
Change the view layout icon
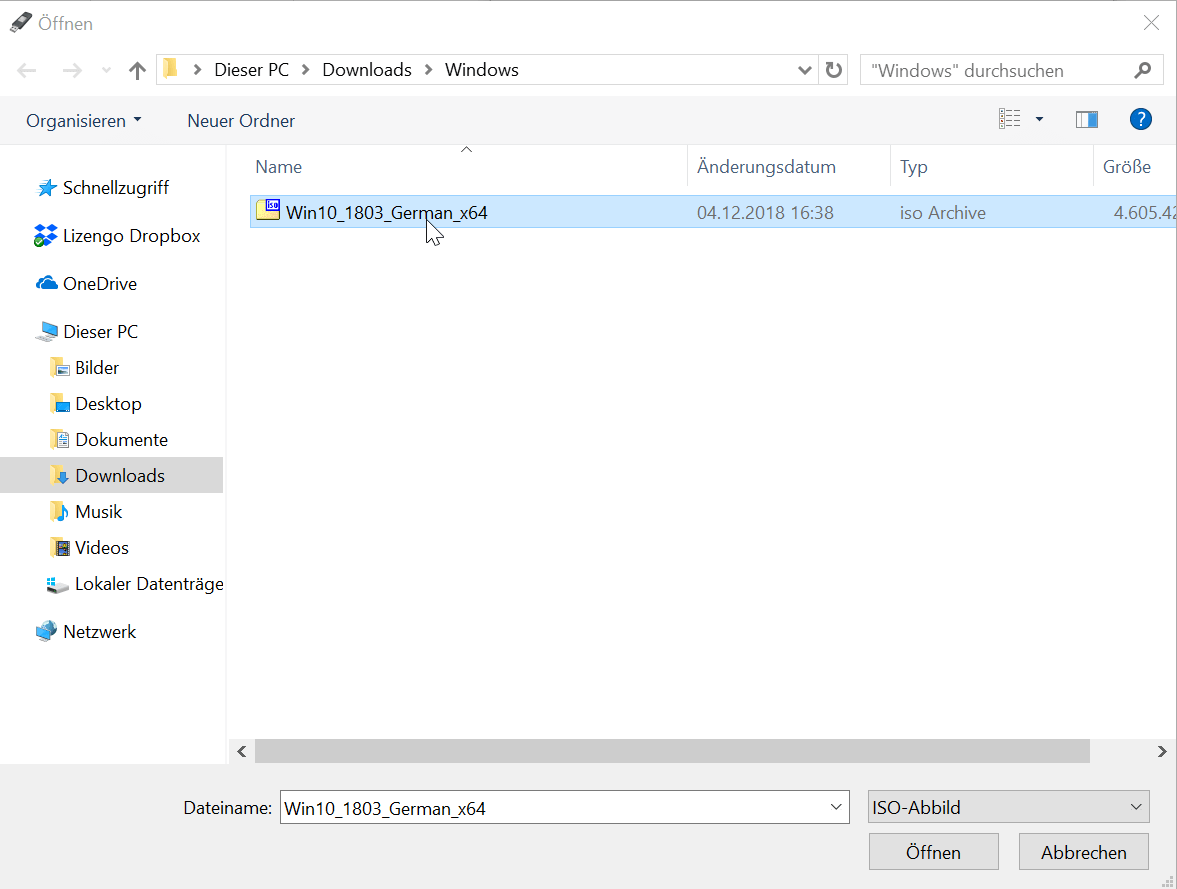pos(1010,119)
